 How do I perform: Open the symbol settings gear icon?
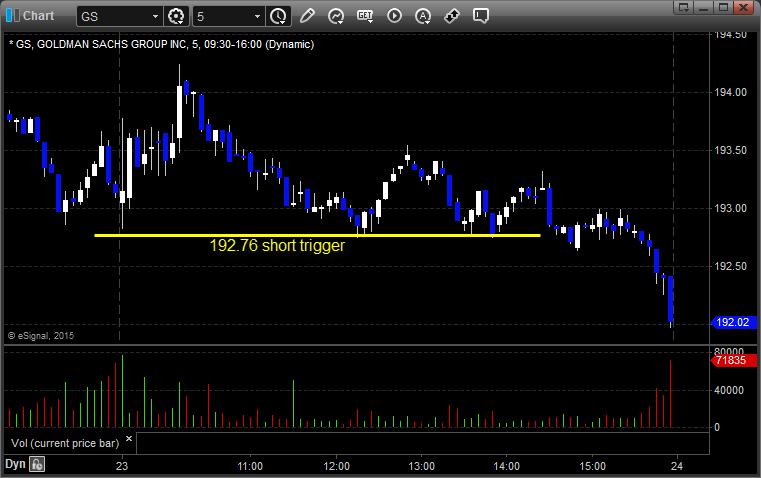coord(176,16)
